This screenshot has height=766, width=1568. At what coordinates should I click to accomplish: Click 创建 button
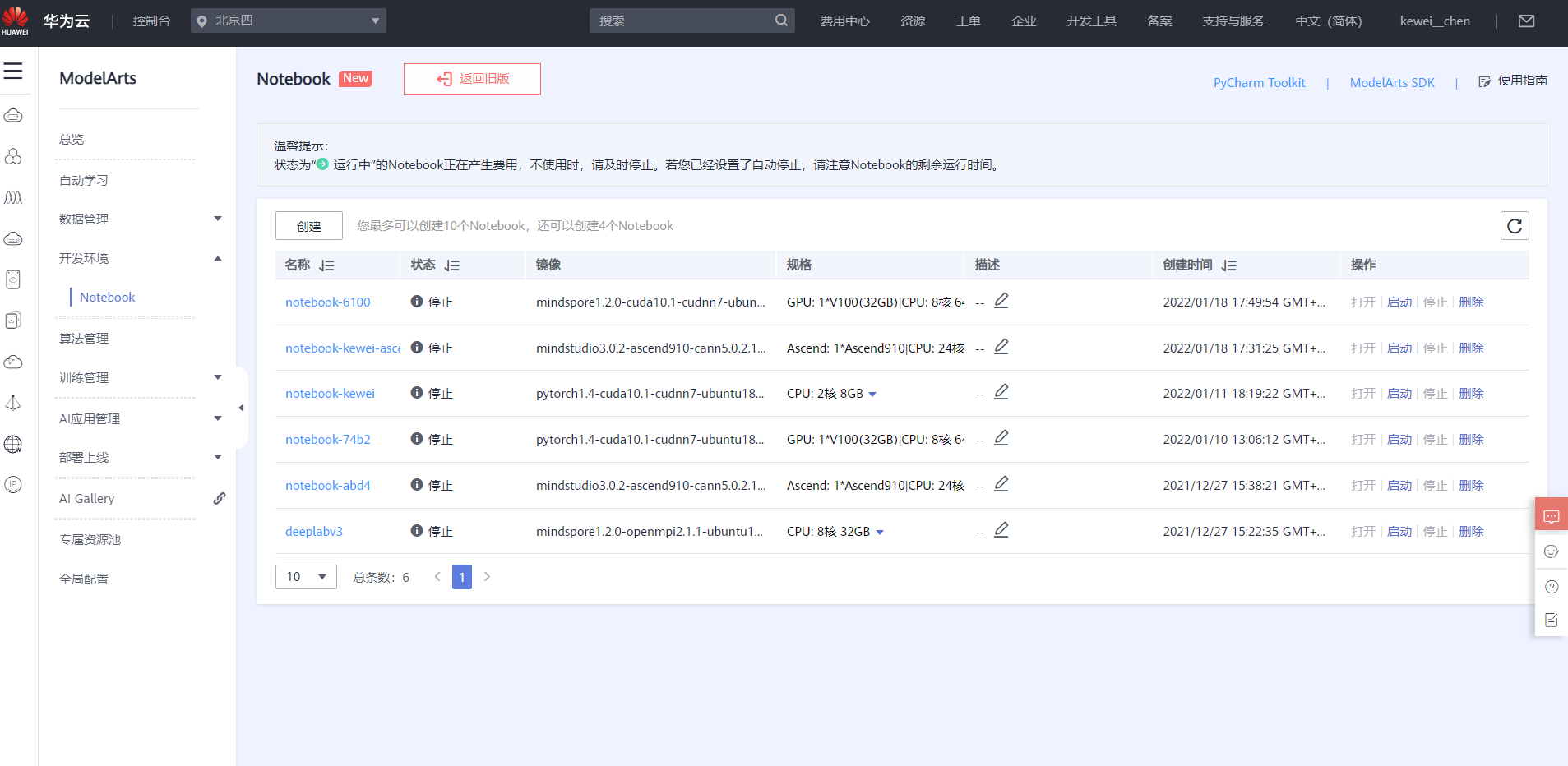(x=309, y=226)
